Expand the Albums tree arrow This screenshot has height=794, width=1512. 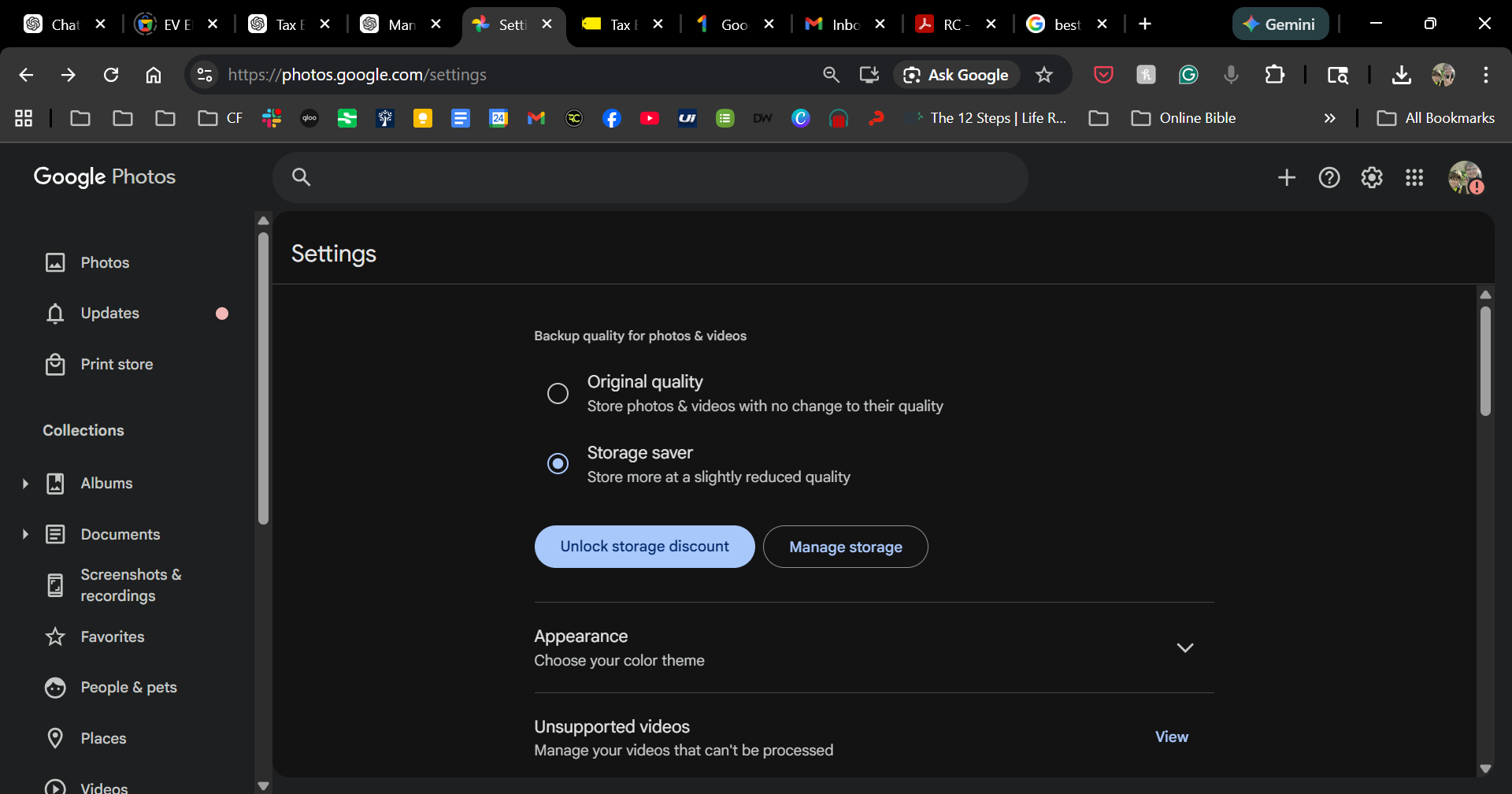25,484
